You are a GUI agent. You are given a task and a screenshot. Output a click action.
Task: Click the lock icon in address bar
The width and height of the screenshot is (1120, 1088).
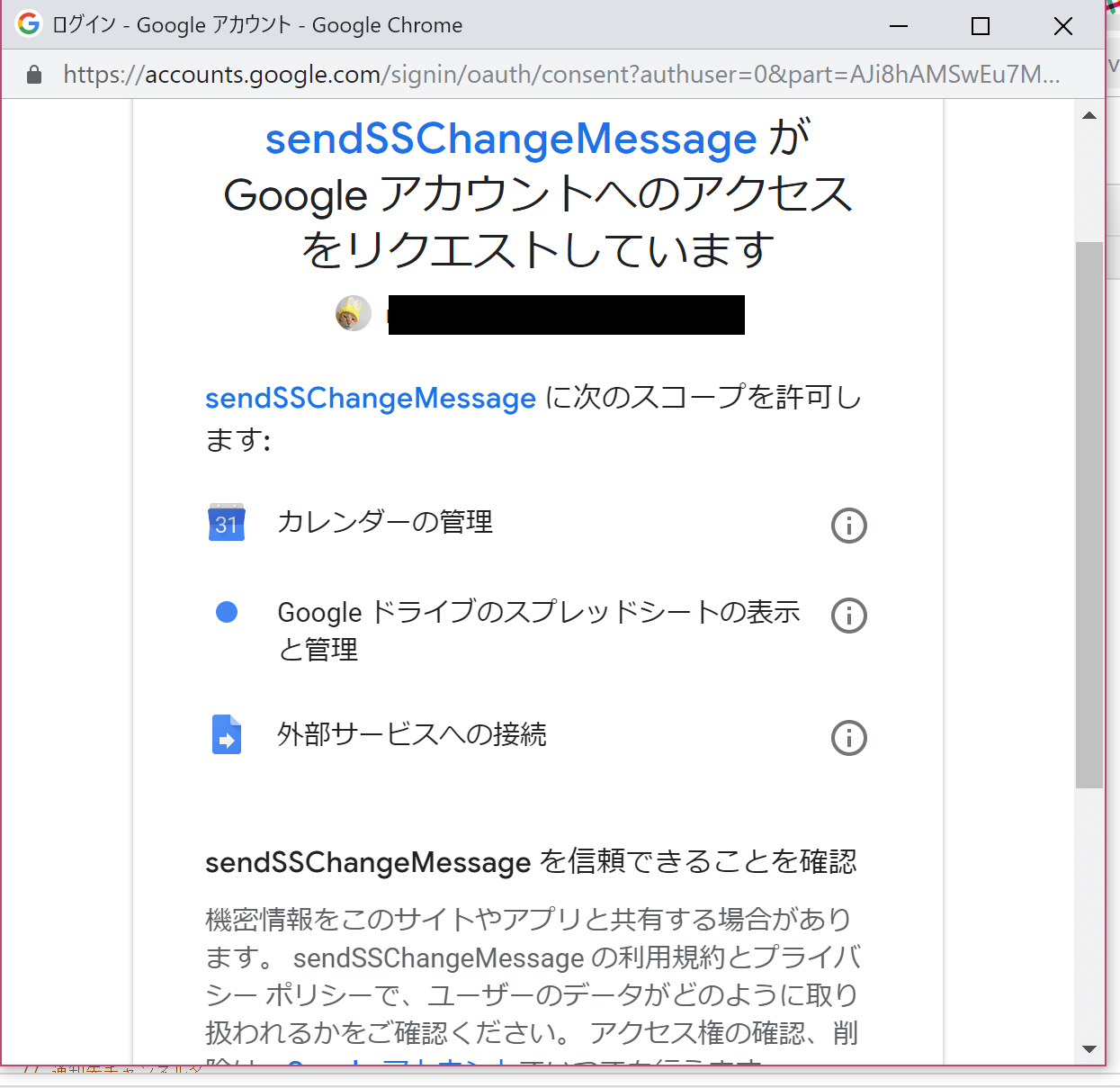pyautogui.click(x=34, y=75)
